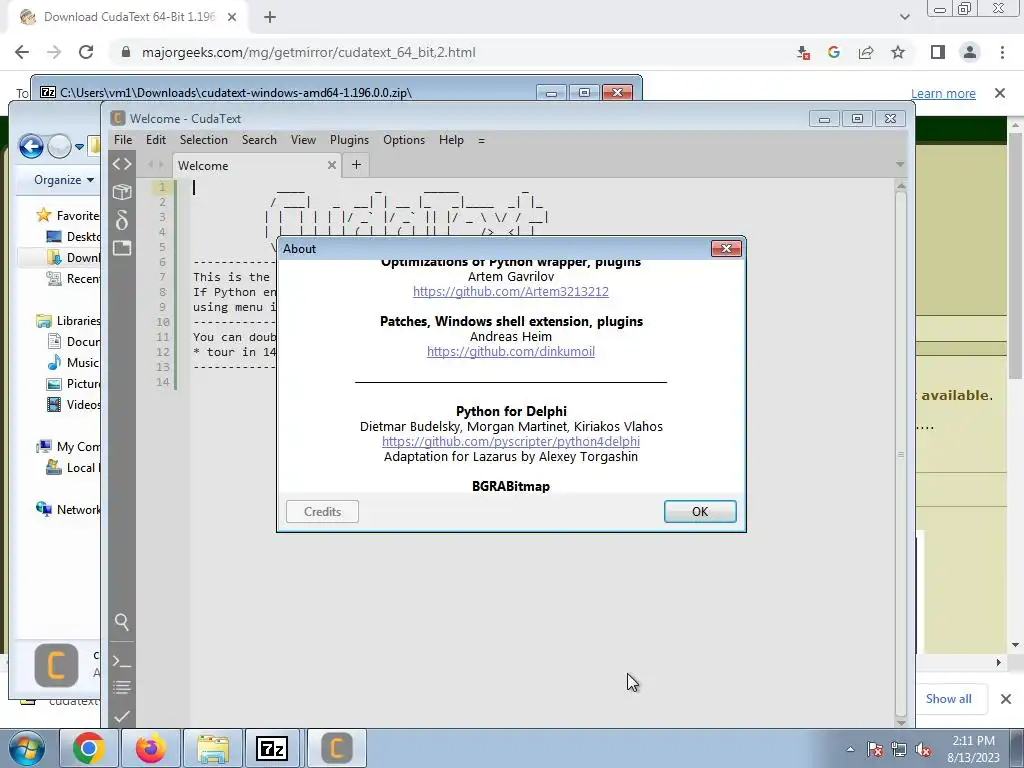The height and width of the screenshot is (768, 1024).
Task: Show the Console panel icon
Action: pyautogui.click(x=122, y=661)
